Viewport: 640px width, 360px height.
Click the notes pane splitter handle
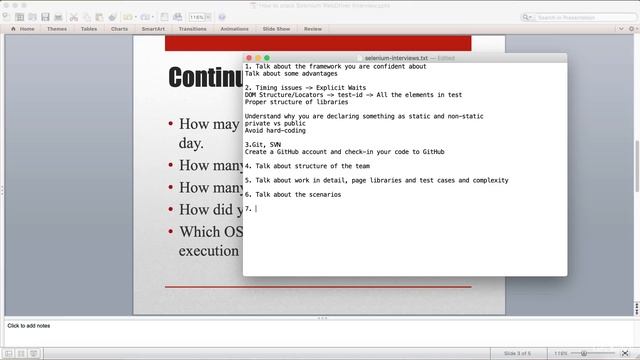coord(322,318)
